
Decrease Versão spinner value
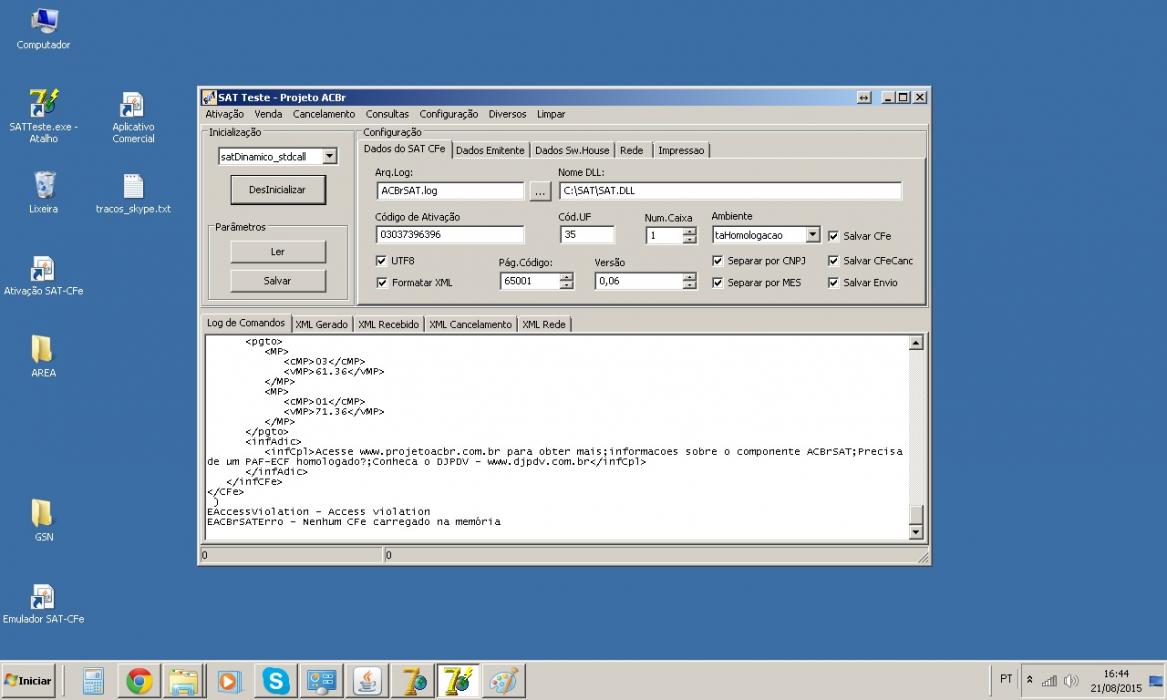pos(690,285)
